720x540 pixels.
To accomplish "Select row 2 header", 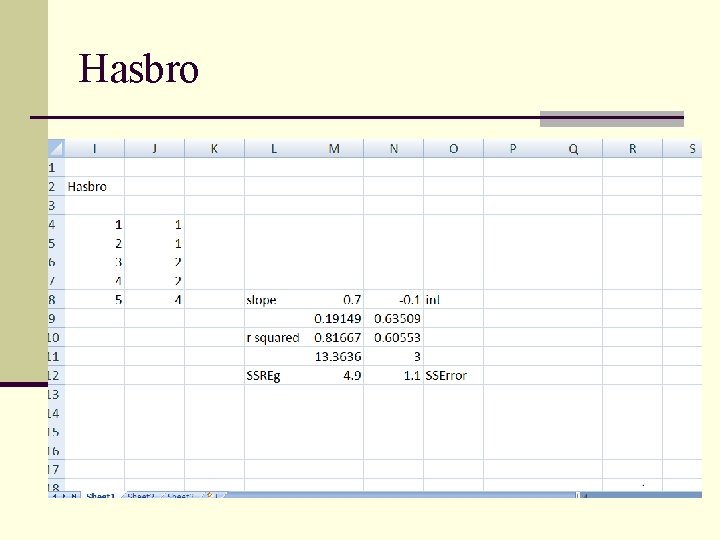I will 56,186.
